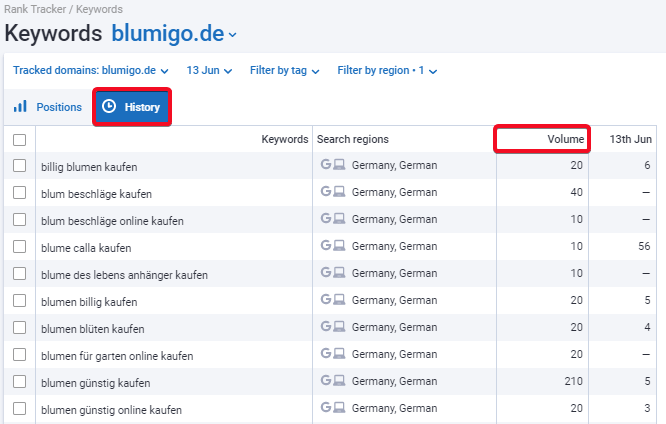Click desktop icon in billig blumen kaufen row
The image size is (666, 424).
coord(339,164)
